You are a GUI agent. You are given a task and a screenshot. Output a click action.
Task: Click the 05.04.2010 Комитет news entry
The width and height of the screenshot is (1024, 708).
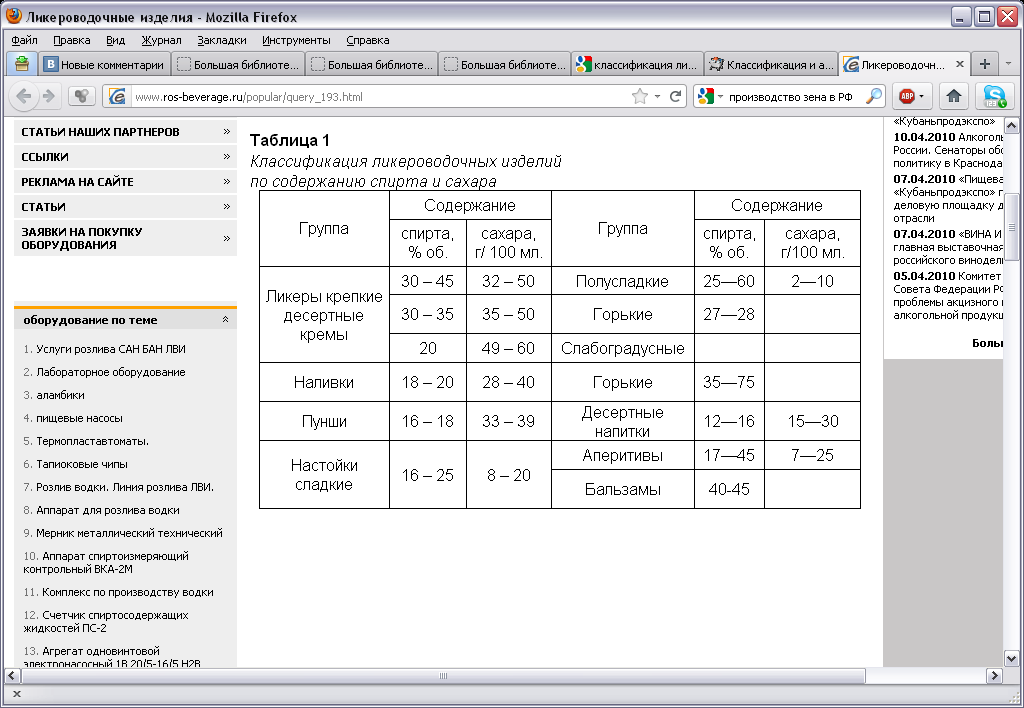948,296
